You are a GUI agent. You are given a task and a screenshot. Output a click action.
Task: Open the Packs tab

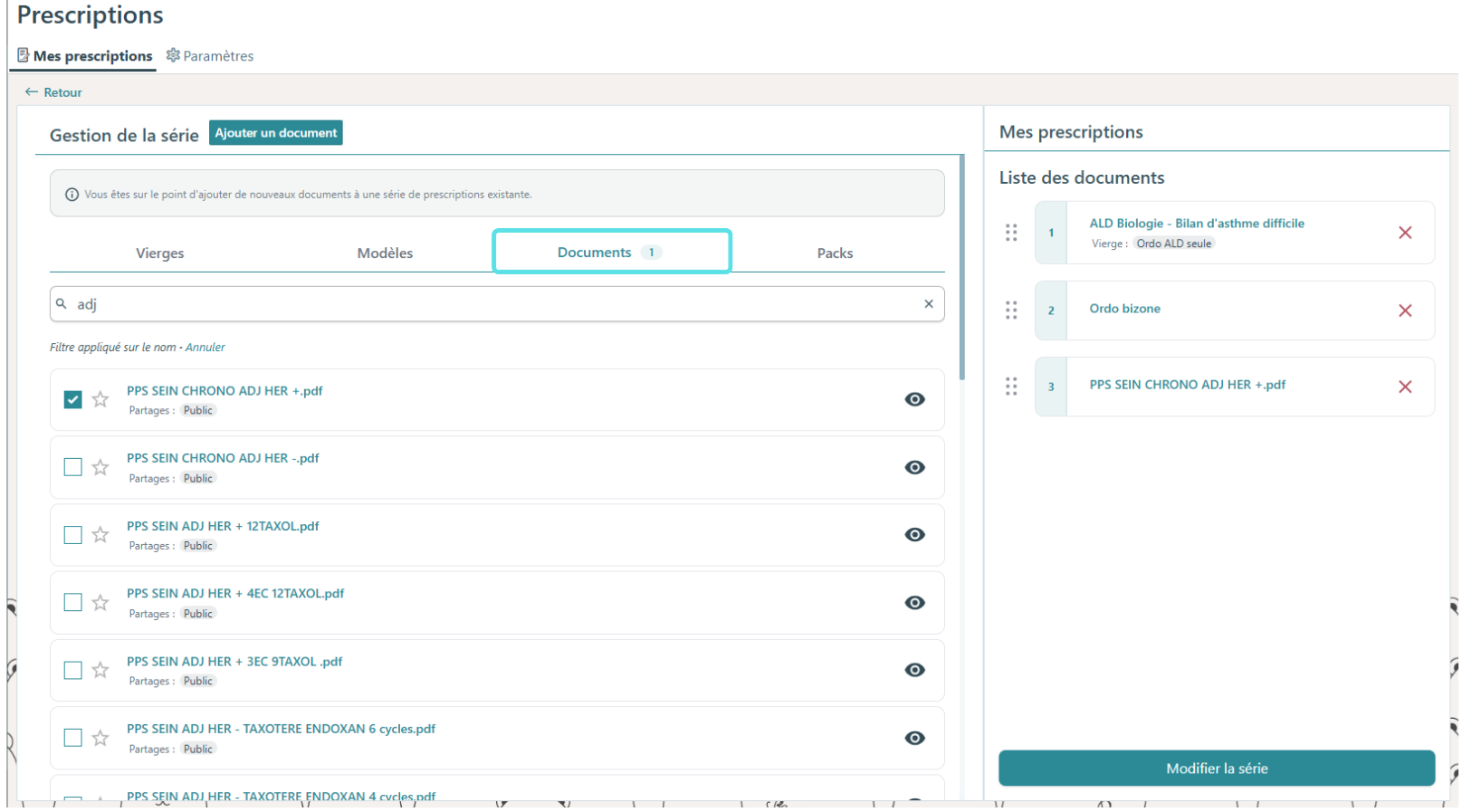835,253
